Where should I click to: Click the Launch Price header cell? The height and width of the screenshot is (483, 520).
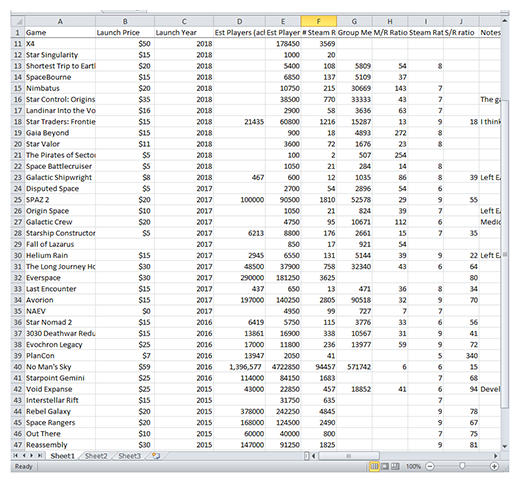tap(125, 32)
